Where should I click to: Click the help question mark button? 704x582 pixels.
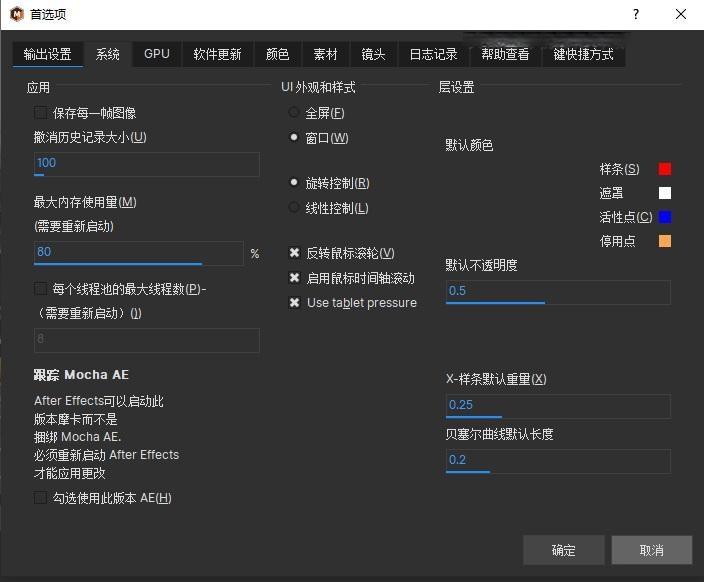tap(636, 15)
